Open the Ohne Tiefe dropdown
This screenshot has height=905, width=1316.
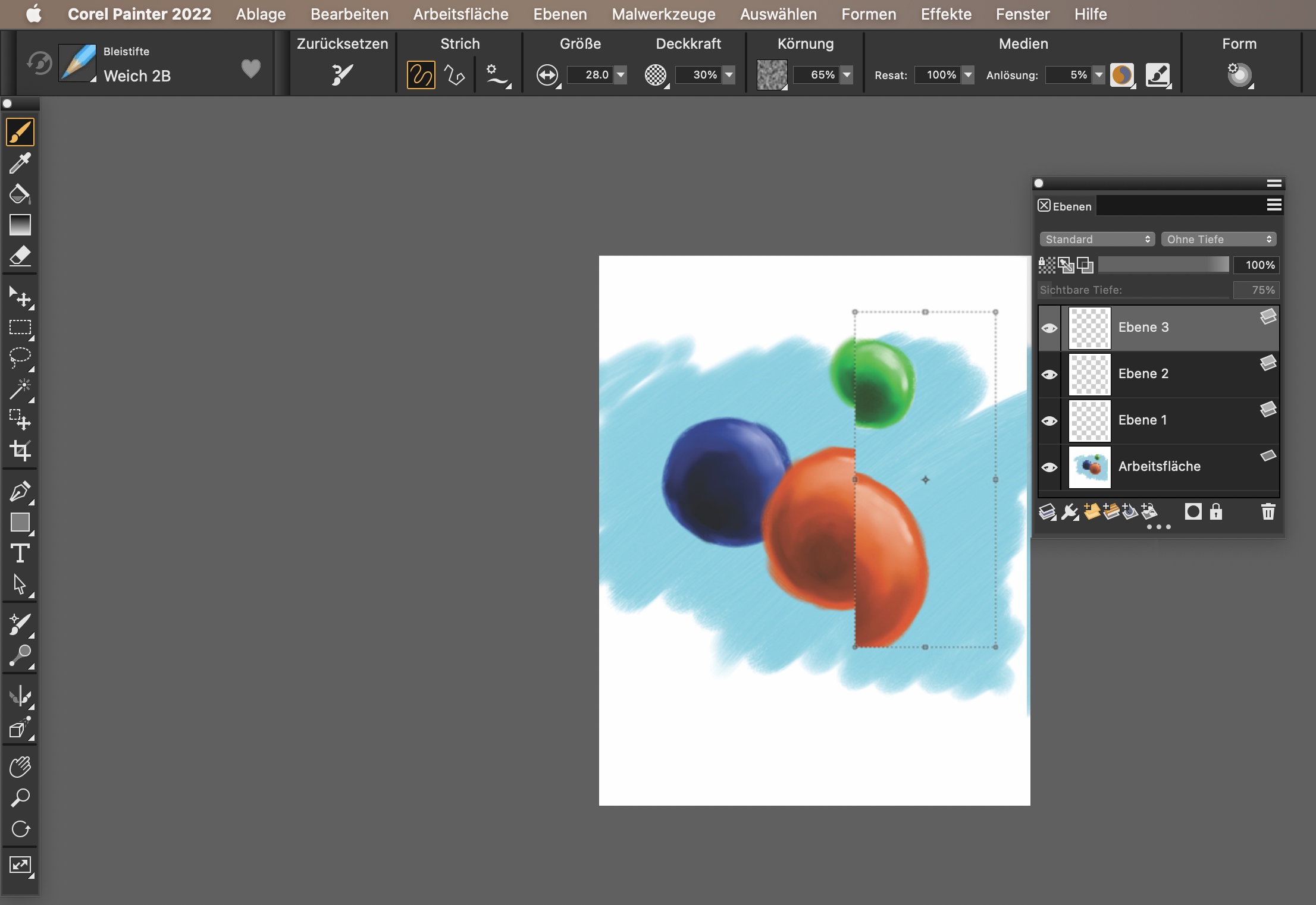click(x=1218, y=239)
